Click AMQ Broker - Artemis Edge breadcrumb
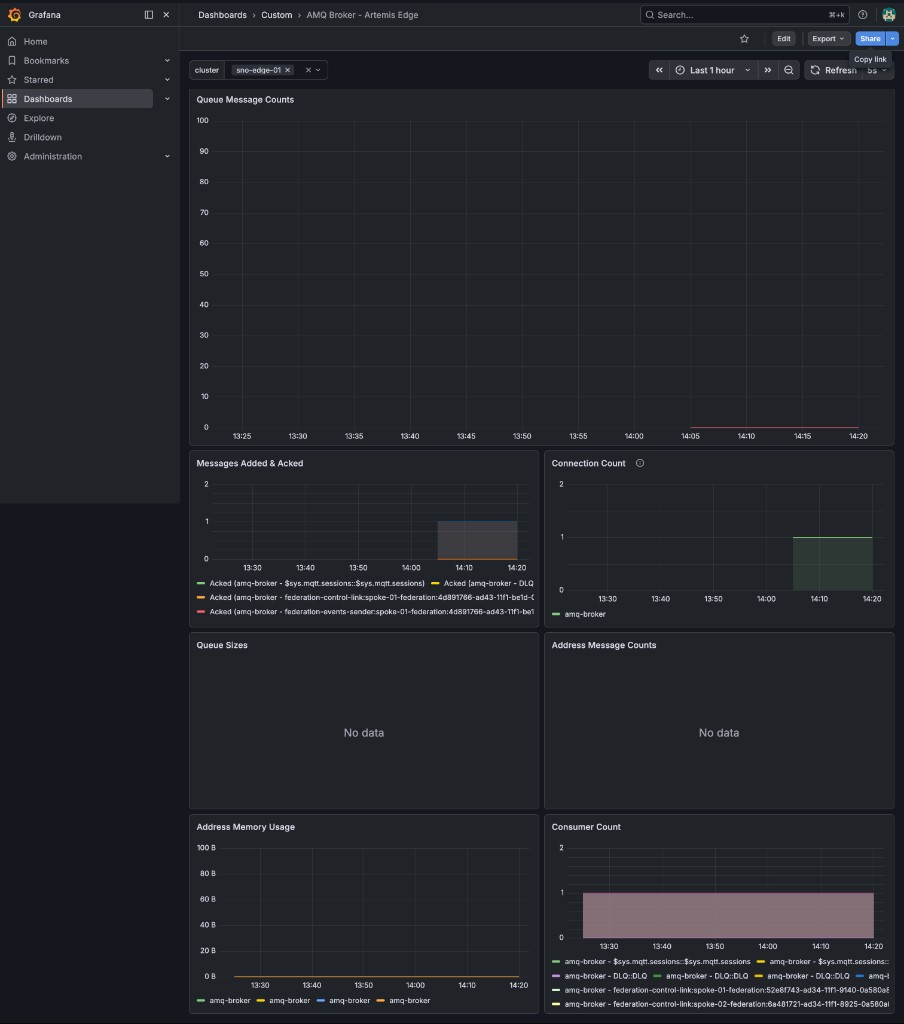904x1024 pixels. coord(362,14)
